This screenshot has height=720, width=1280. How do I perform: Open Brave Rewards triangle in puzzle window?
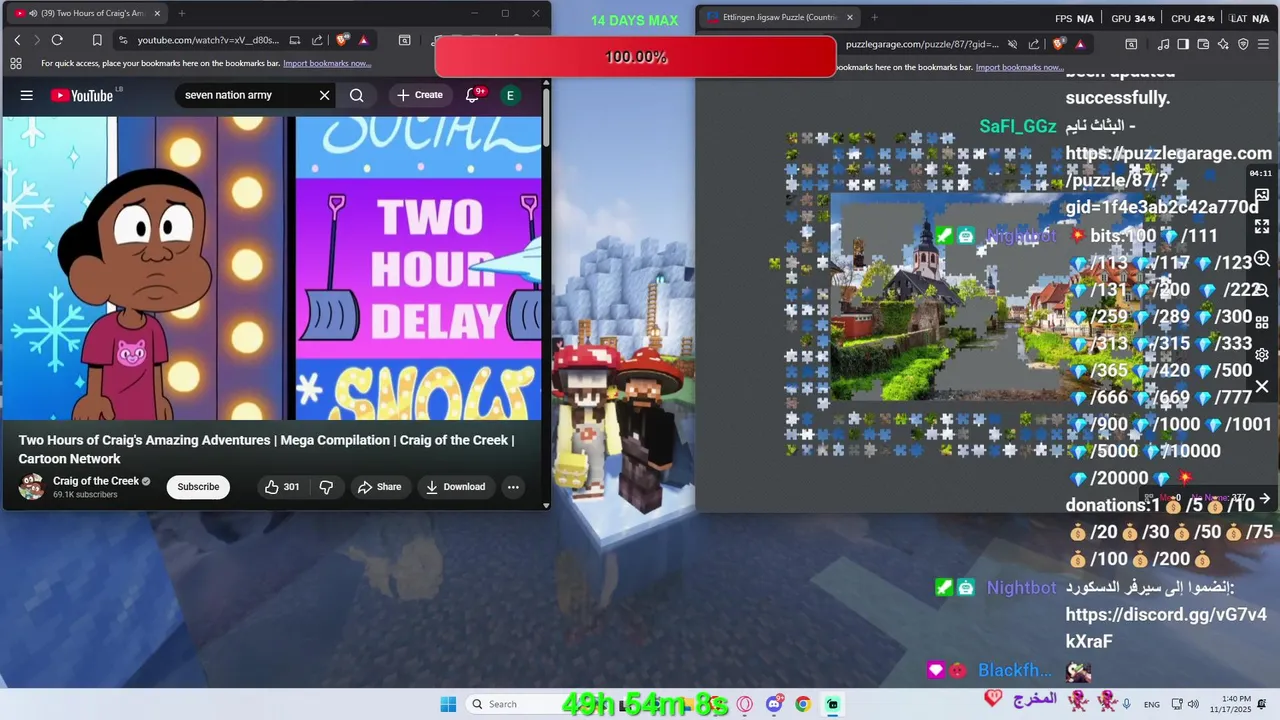click(x=1080, y=44)
